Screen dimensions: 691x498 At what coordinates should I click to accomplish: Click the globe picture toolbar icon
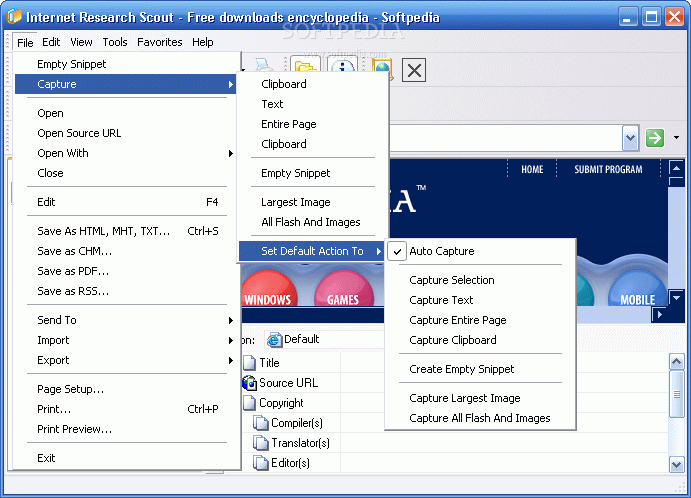click(382, 68)
